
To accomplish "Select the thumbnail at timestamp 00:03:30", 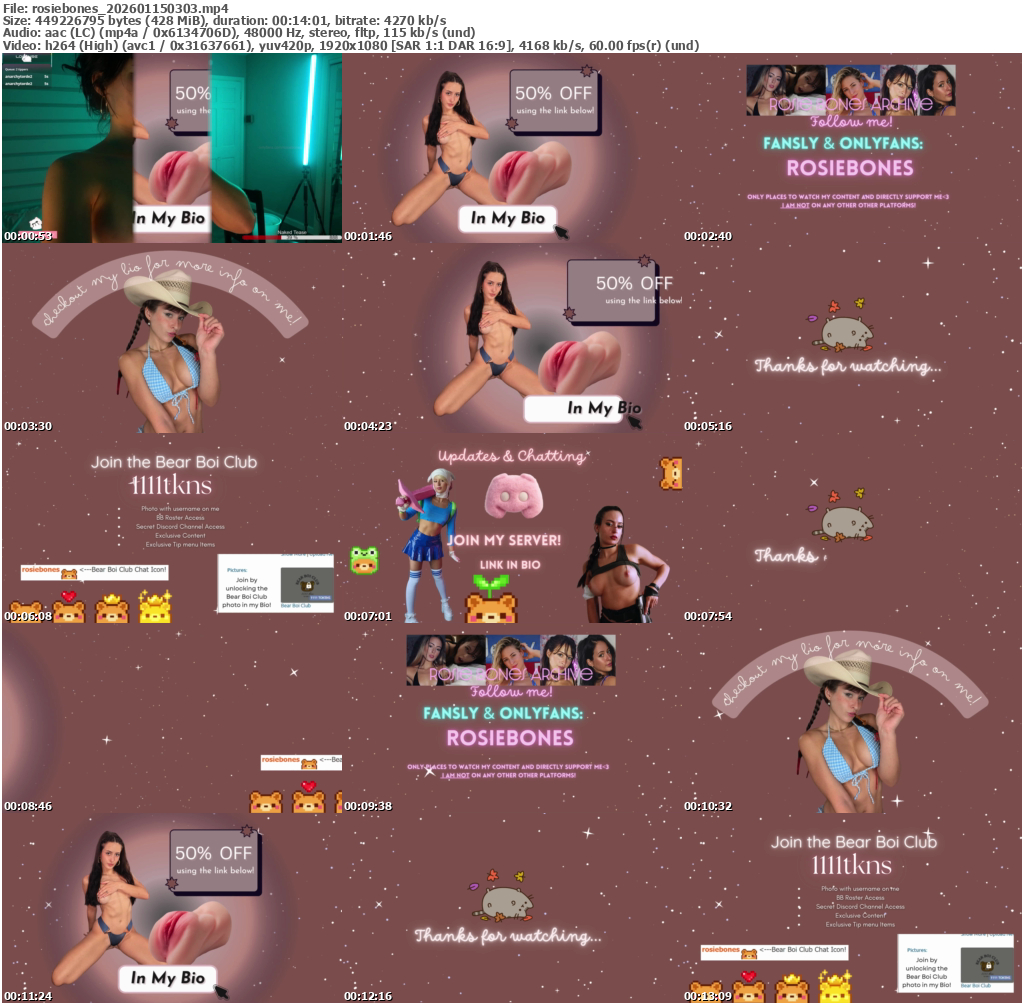I will (x=172, y=339).
